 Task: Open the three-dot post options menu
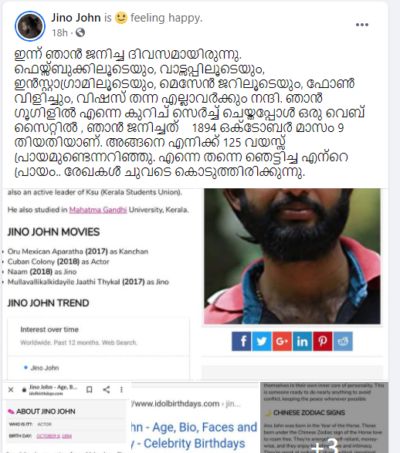362,25
